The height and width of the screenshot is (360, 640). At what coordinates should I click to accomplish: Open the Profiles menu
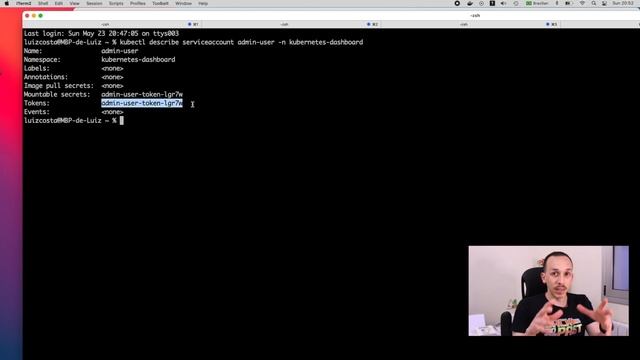pos(138,3)
